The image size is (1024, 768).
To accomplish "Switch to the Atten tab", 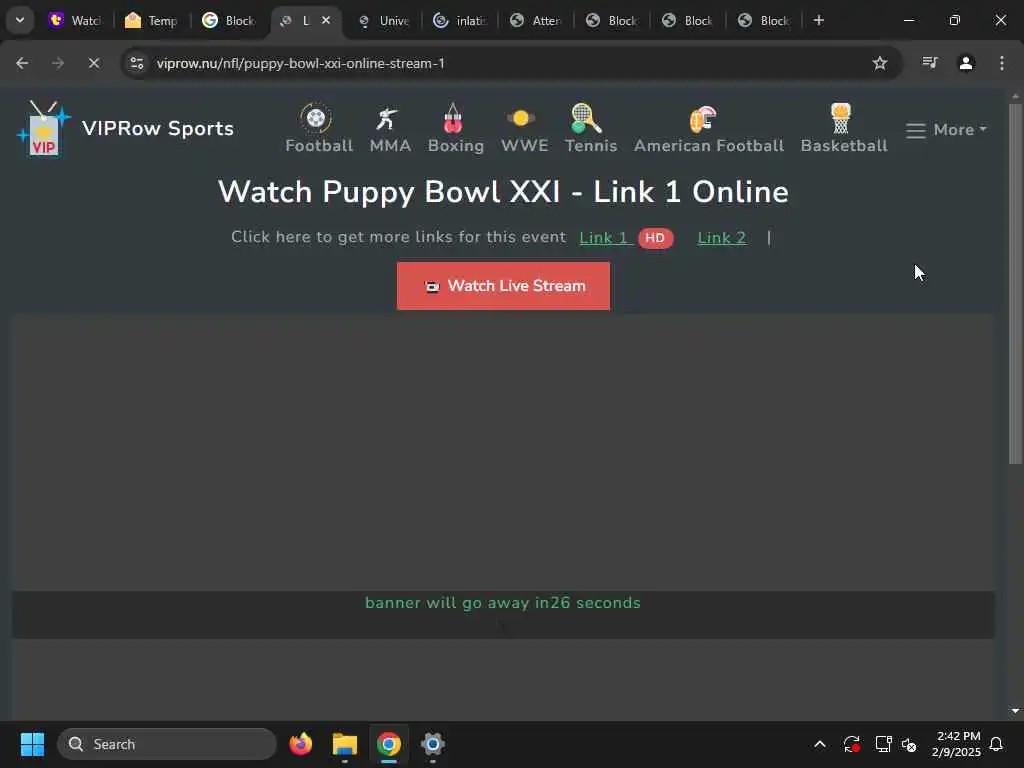I will coord(536,21).
